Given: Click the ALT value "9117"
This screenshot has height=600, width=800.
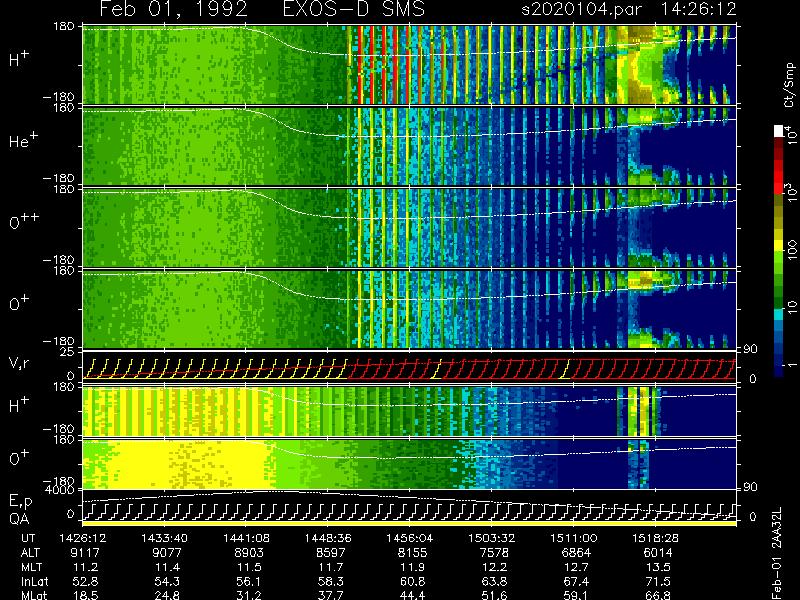Looking at the screenshot, I should pos(86,553).
